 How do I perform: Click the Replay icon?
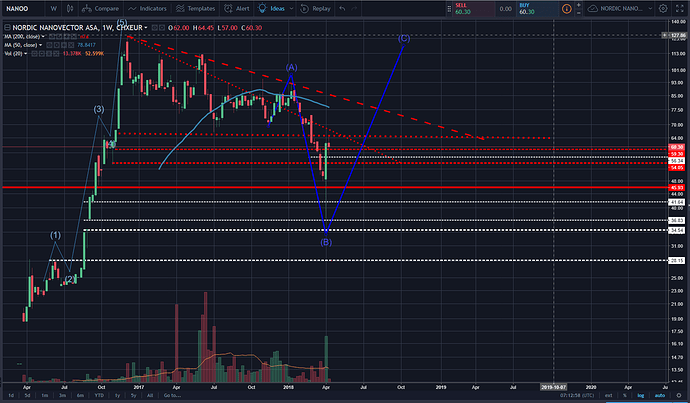pos(305,8)
